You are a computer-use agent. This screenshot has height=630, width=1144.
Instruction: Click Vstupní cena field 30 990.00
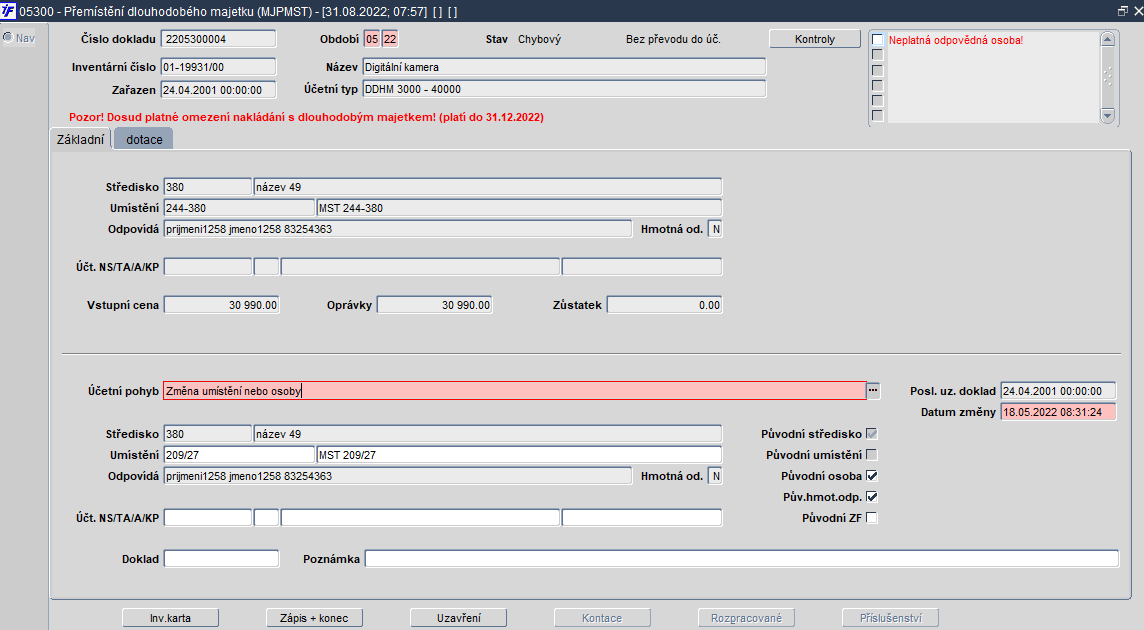221,305
